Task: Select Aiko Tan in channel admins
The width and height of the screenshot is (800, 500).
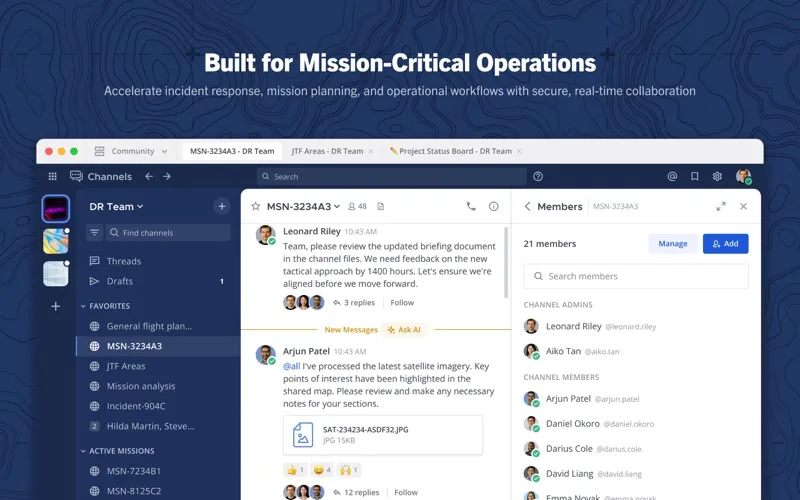Action: point(636,351)
